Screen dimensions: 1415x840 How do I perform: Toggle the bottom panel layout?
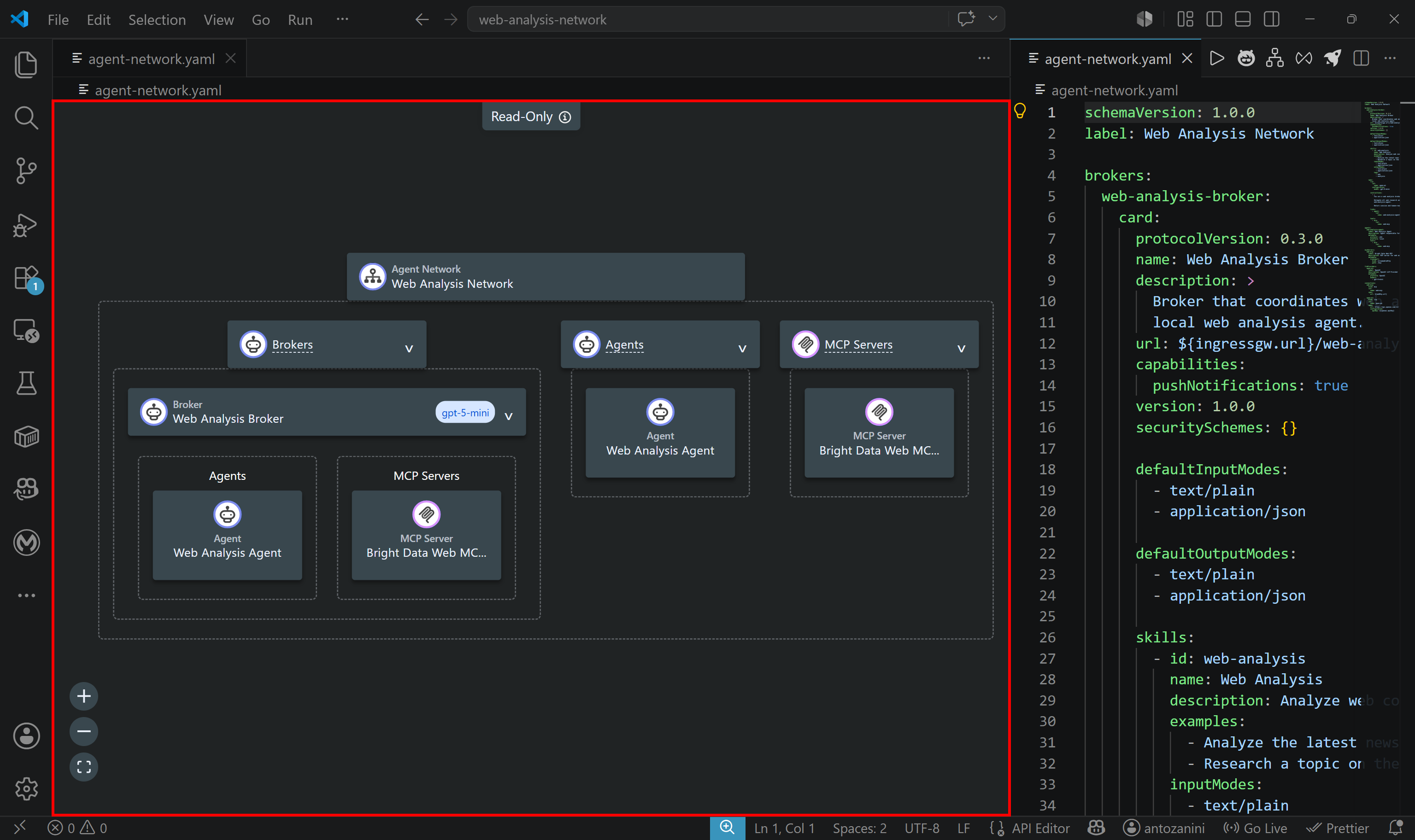[x=1243, y=19]
